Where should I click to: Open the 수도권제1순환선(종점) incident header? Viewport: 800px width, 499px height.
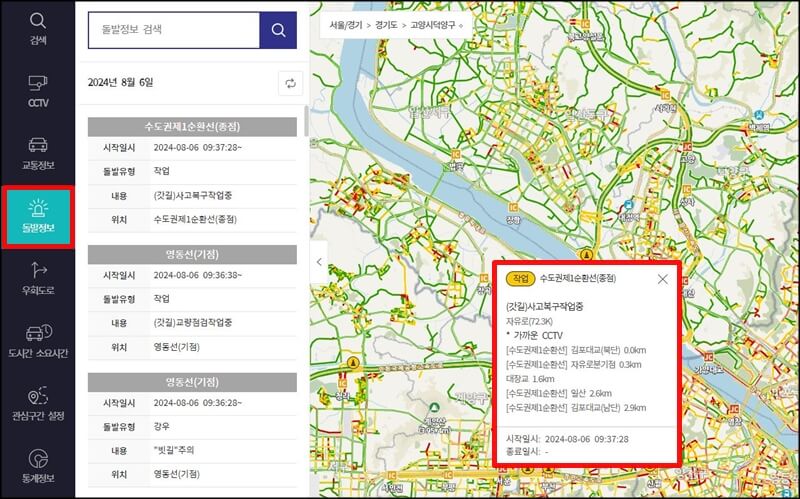click(192, 127)
